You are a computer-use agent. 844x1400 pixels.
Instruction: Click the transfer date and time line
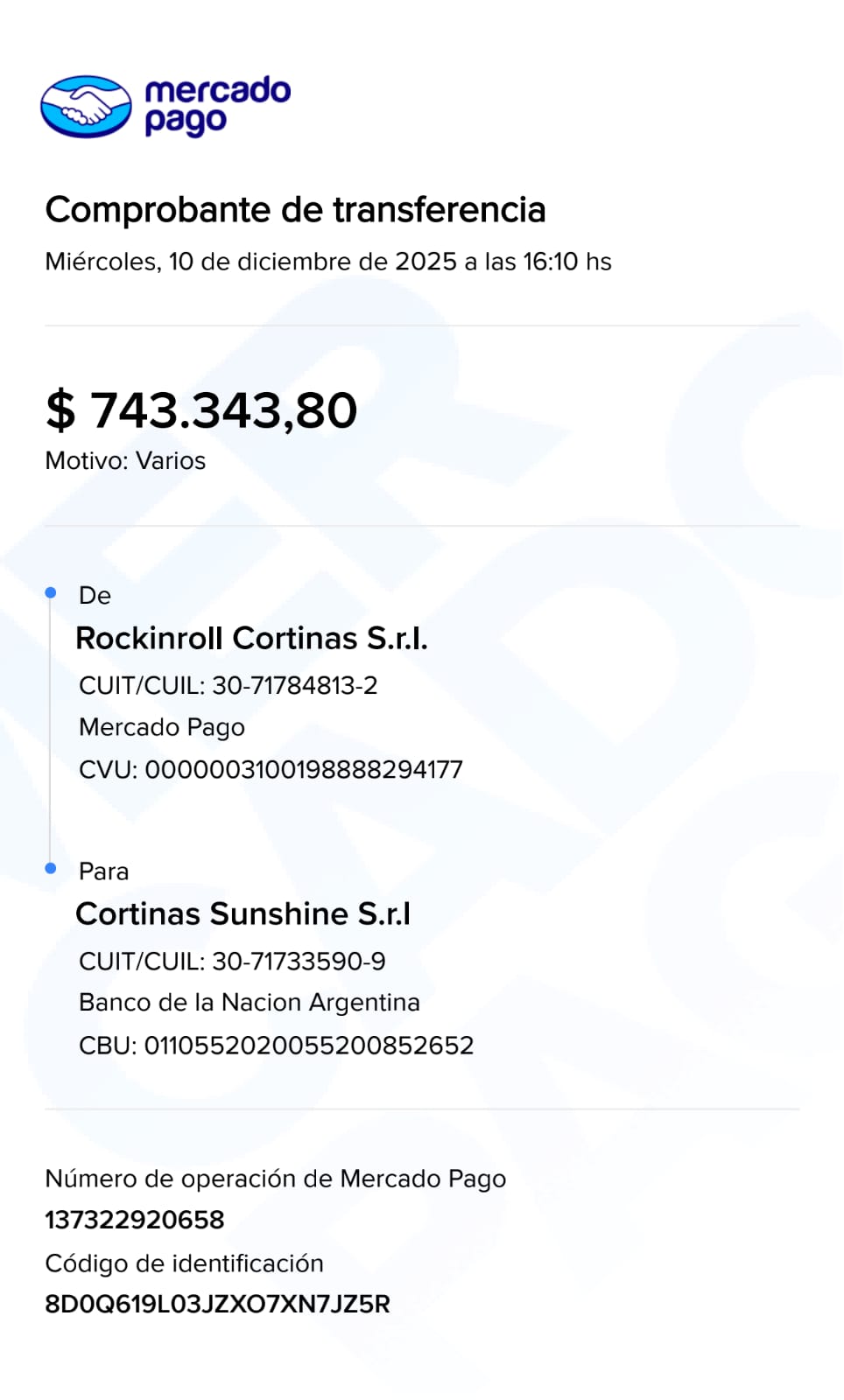point(327,262)
